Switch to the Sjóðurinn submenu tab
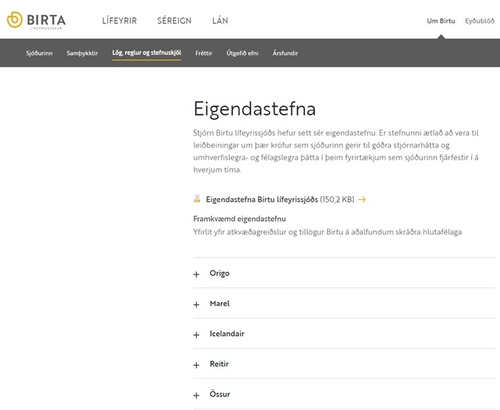 [39, 53]
